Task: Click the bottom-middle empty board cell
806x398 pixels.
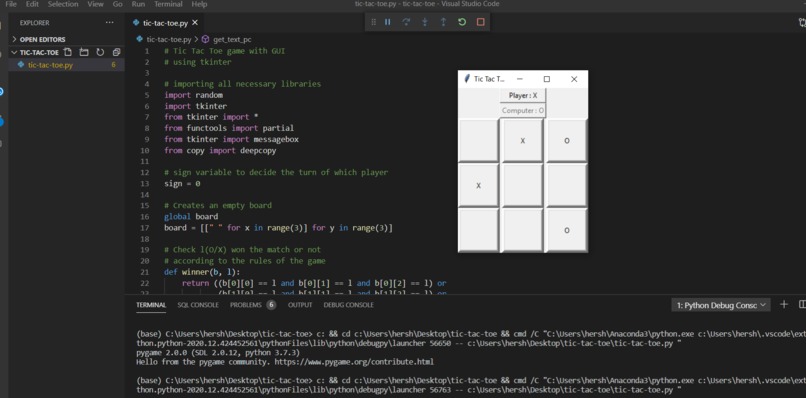Action: (x=523, y=230)
